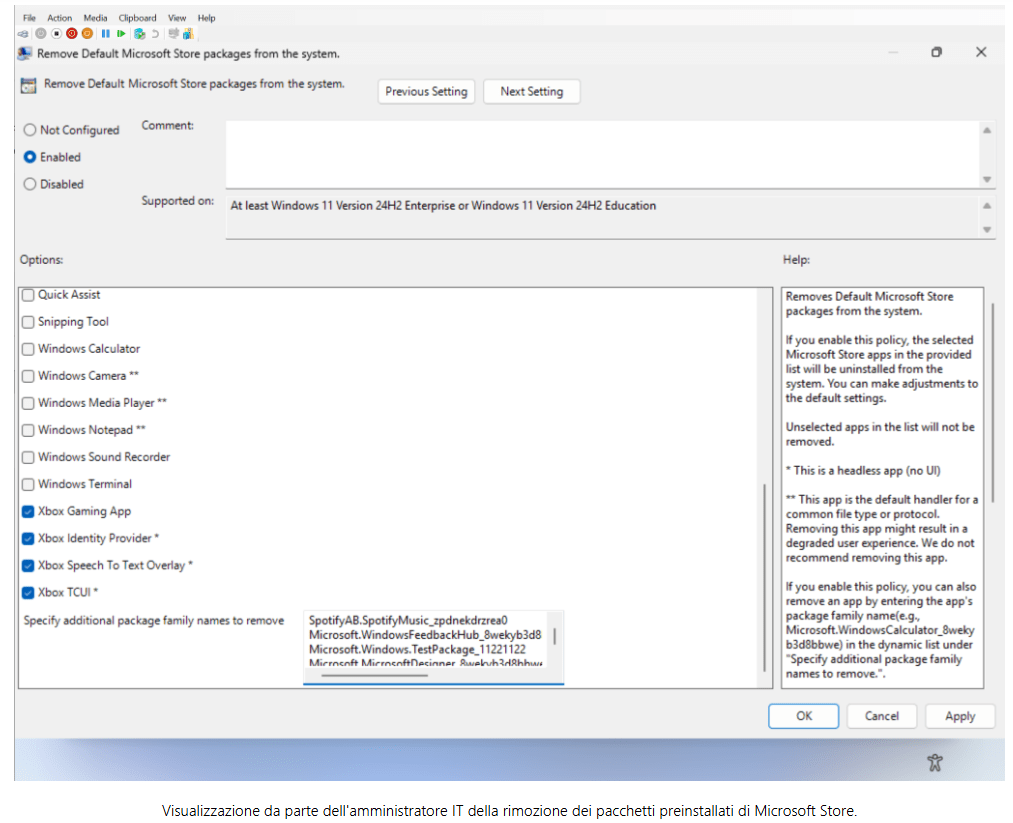Click the red Shut Down icon
Image resolution: width=1013 pixels, height=823 pixels.
click(x=72, y=33)
